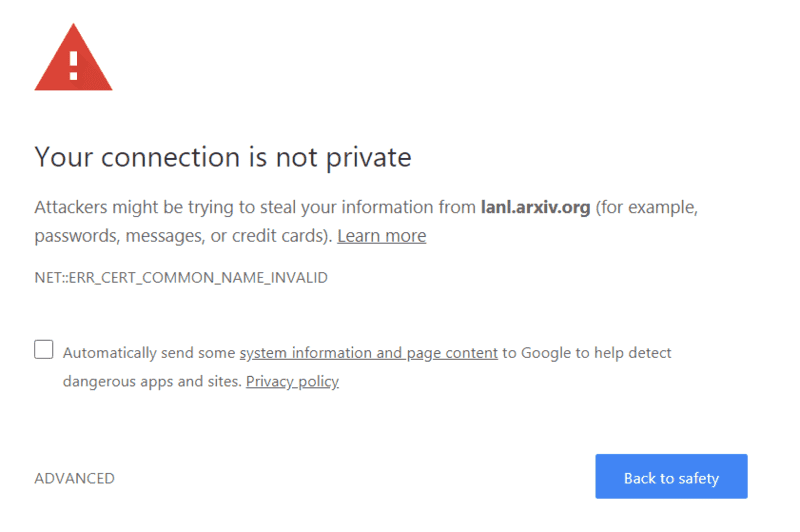Image resolution: width=800 pixels, height=532 pixels.
Task: Click the bold lanl.arxiv.org domain name
Action: tap(536, 207)
